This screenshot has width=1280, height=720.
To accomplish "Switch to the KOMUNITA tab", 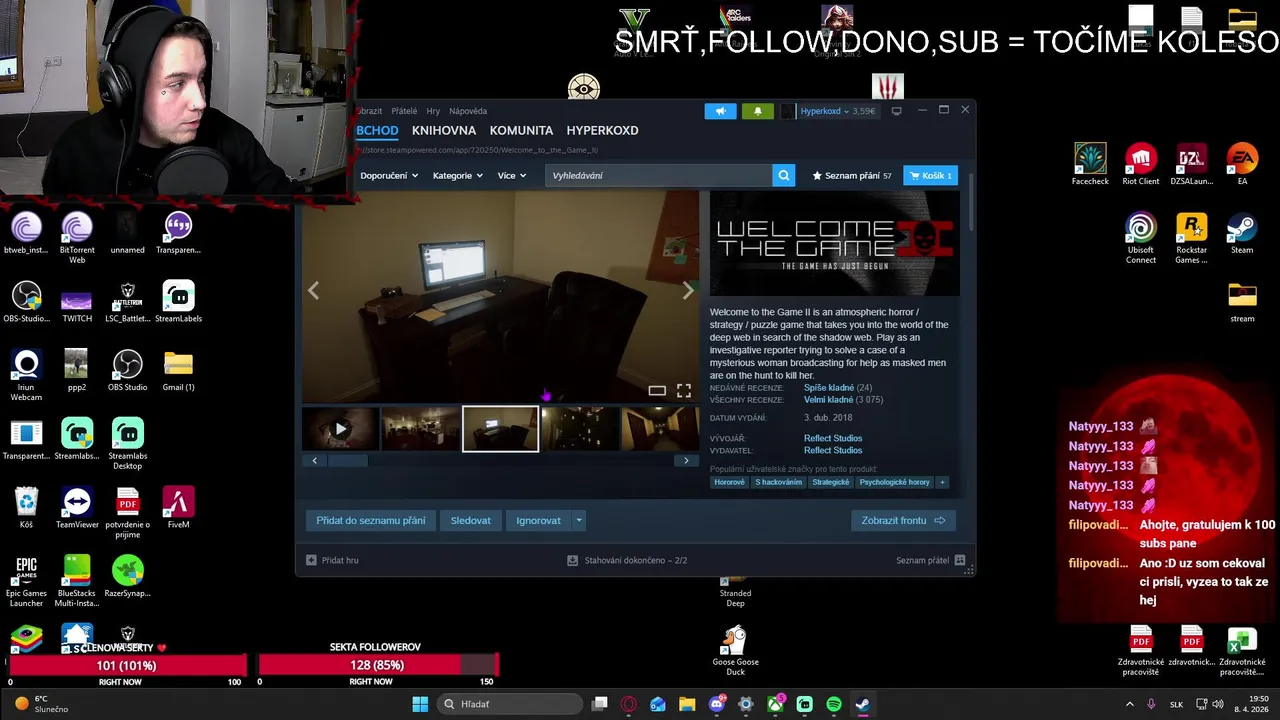I will (x=521, y=130).
